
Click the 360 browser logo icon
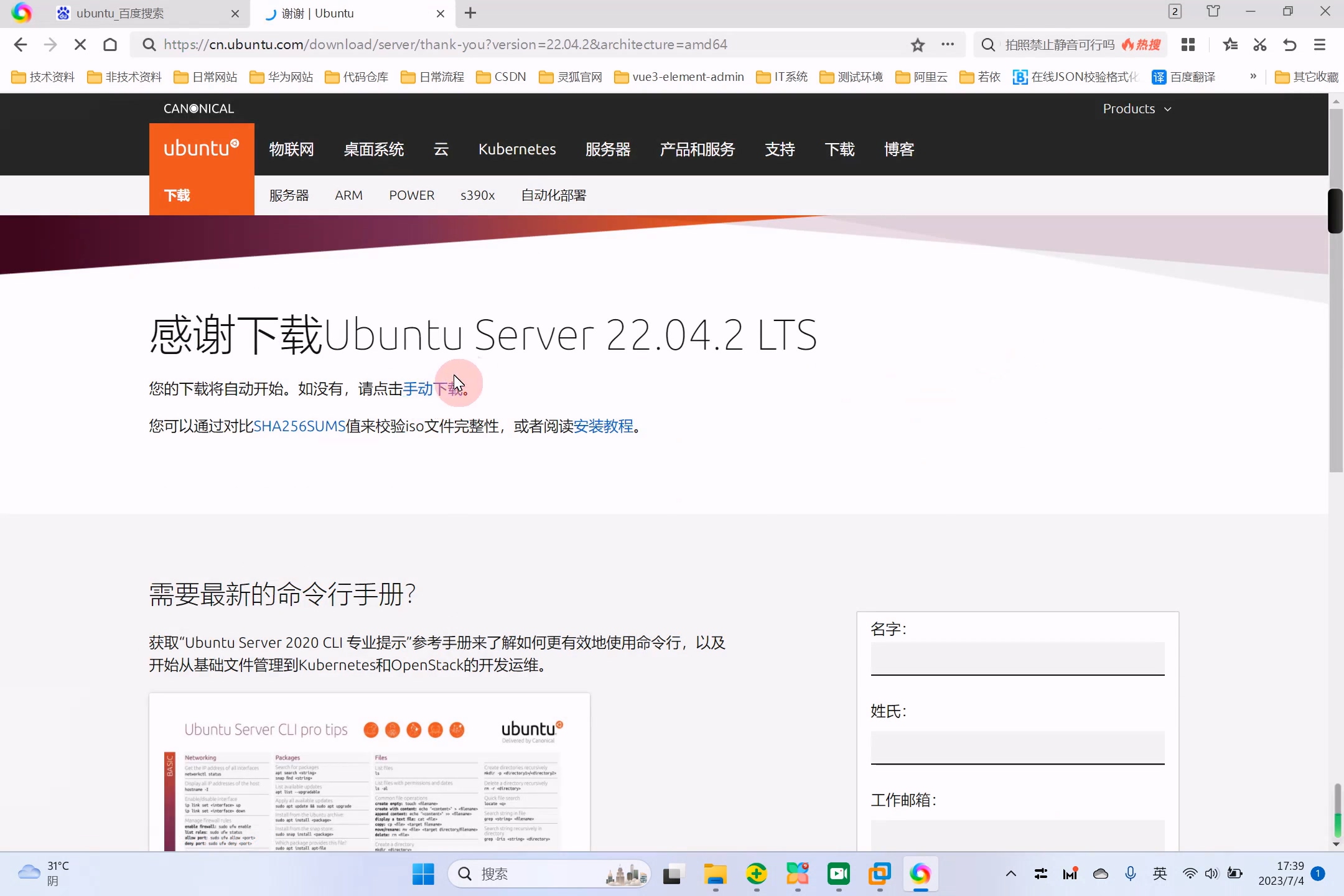pyautogui.click(x=22, y=12)
